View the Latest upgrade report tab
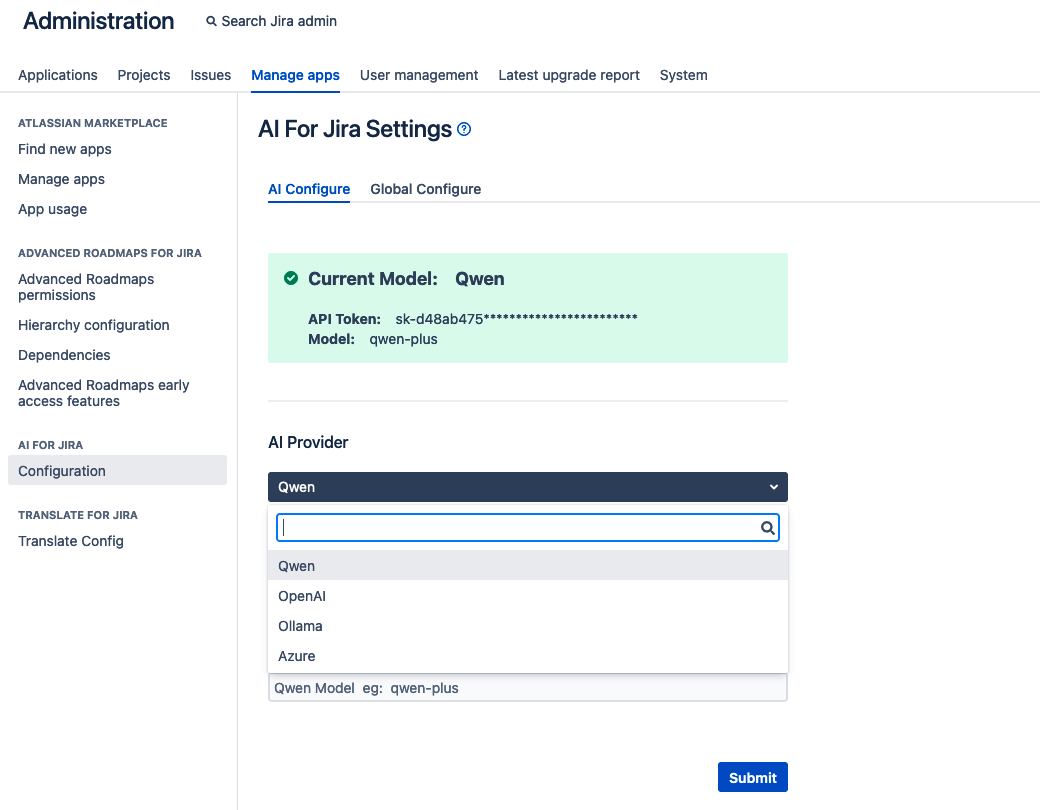The image size is (1040, 810). click(569, 75)
